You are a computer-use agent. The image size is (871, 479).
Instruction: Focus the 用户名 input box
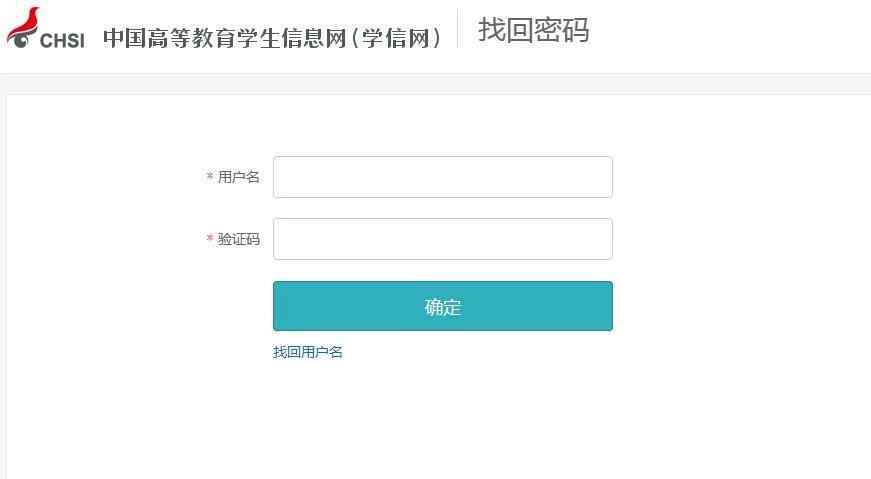coord(443,177)
